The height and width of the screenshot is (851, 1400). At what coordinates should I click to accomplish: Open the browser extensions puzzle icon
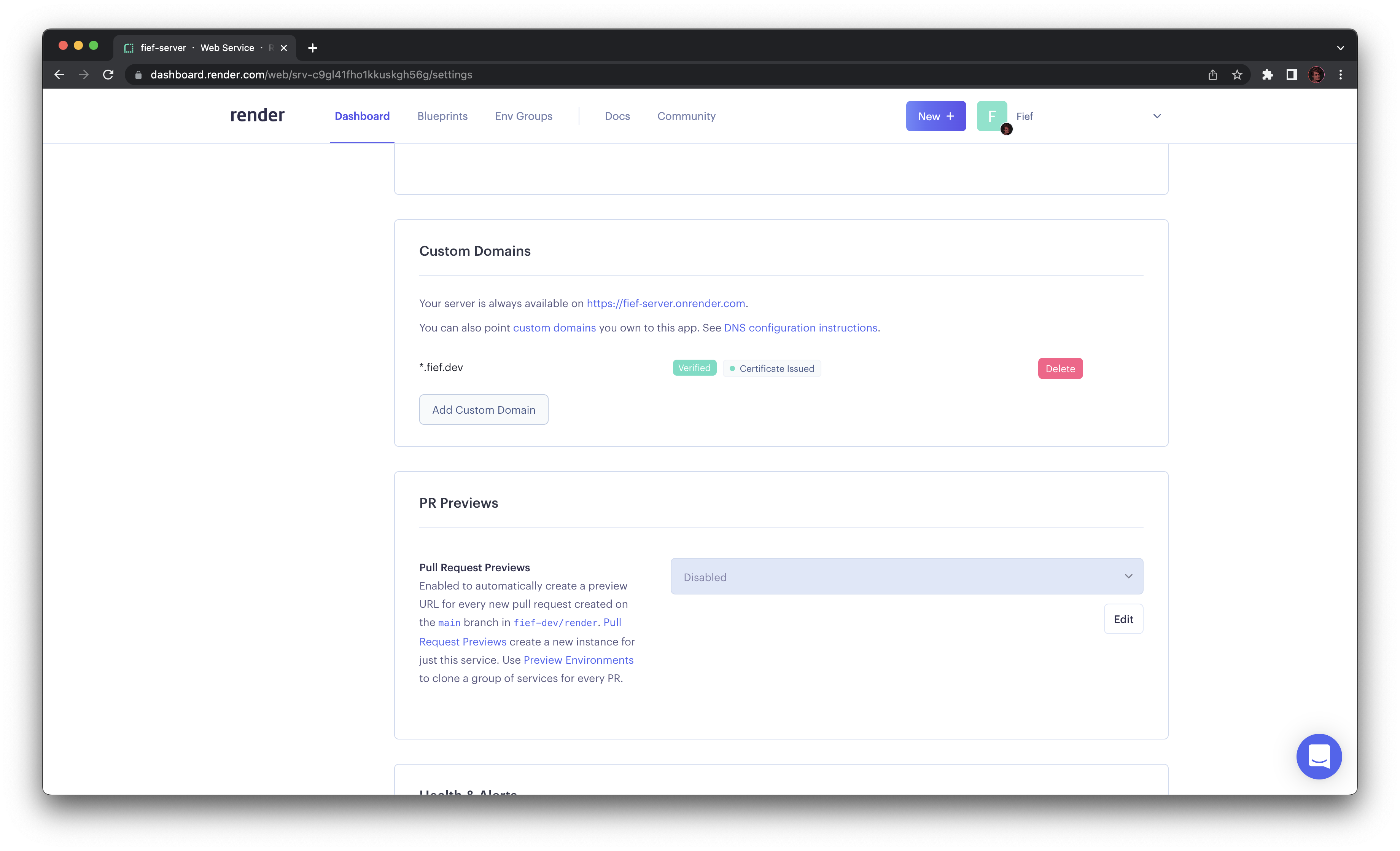[1267, 75]
